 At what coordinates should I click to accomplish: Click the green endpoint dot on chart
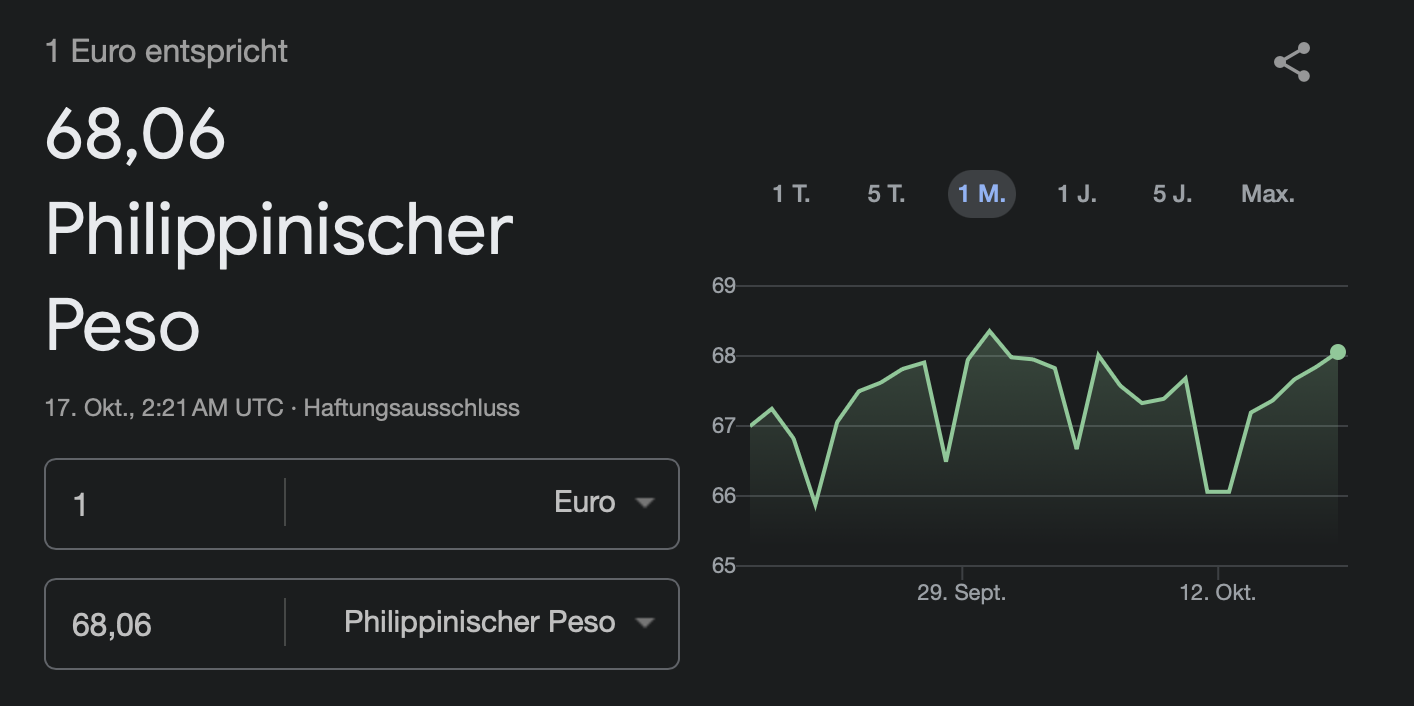click(x=1338, y=352)
